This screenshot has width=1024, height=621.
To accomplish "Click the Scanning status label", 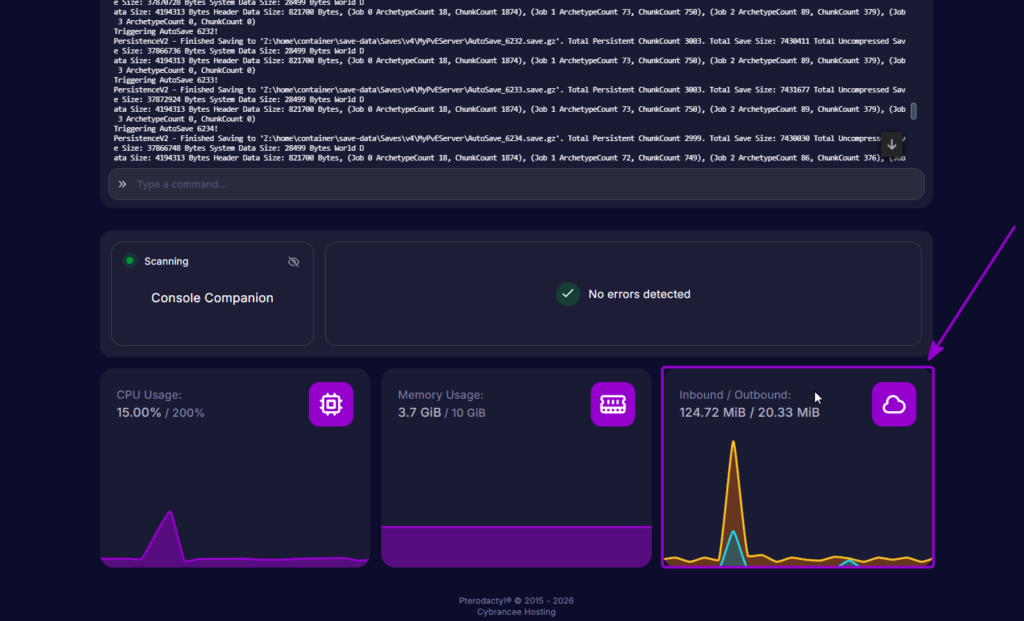I will [x=166, y=261].
